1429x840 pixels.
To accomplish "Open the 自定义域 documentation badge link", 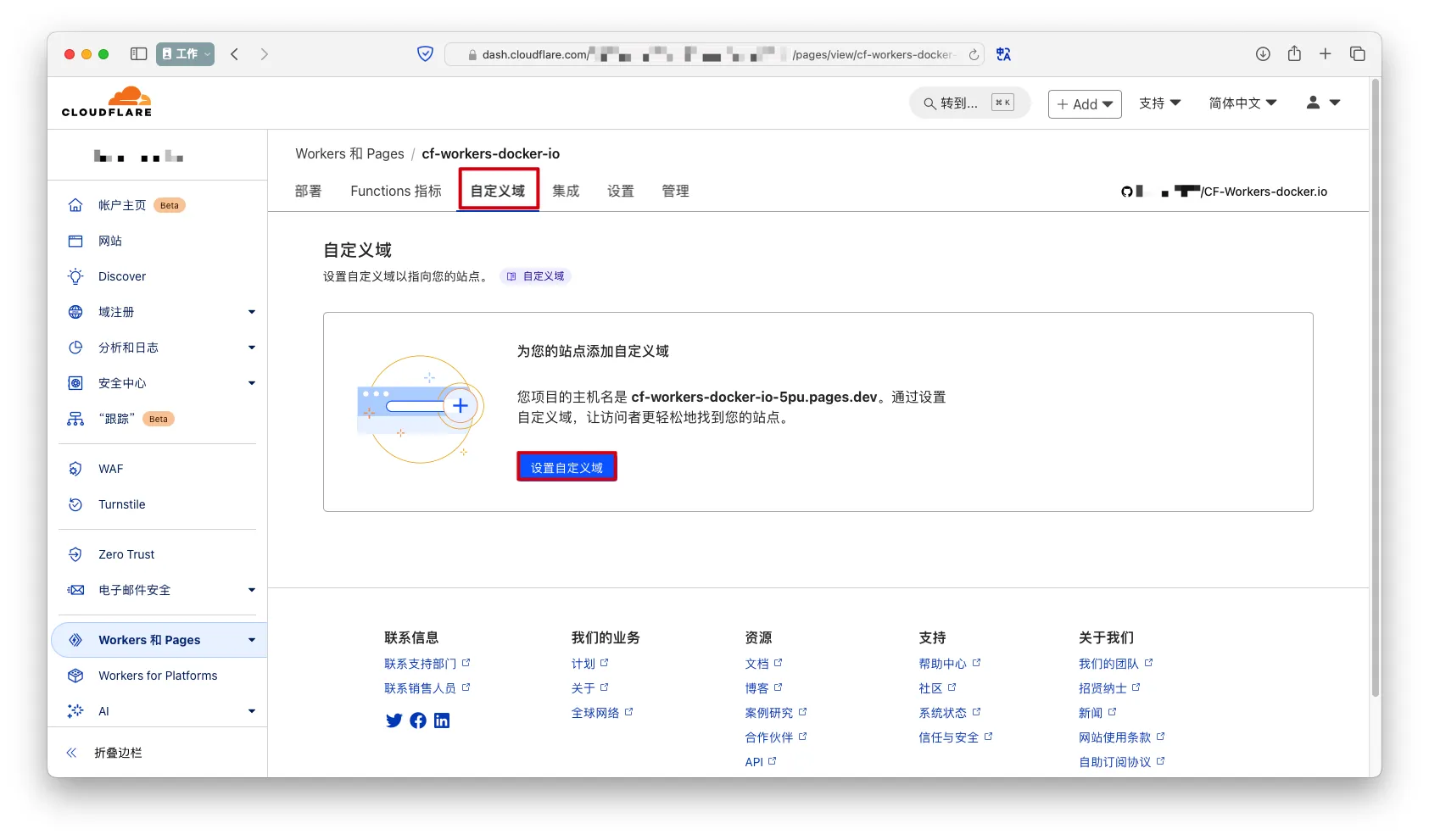I will click(x=535, y=276).
